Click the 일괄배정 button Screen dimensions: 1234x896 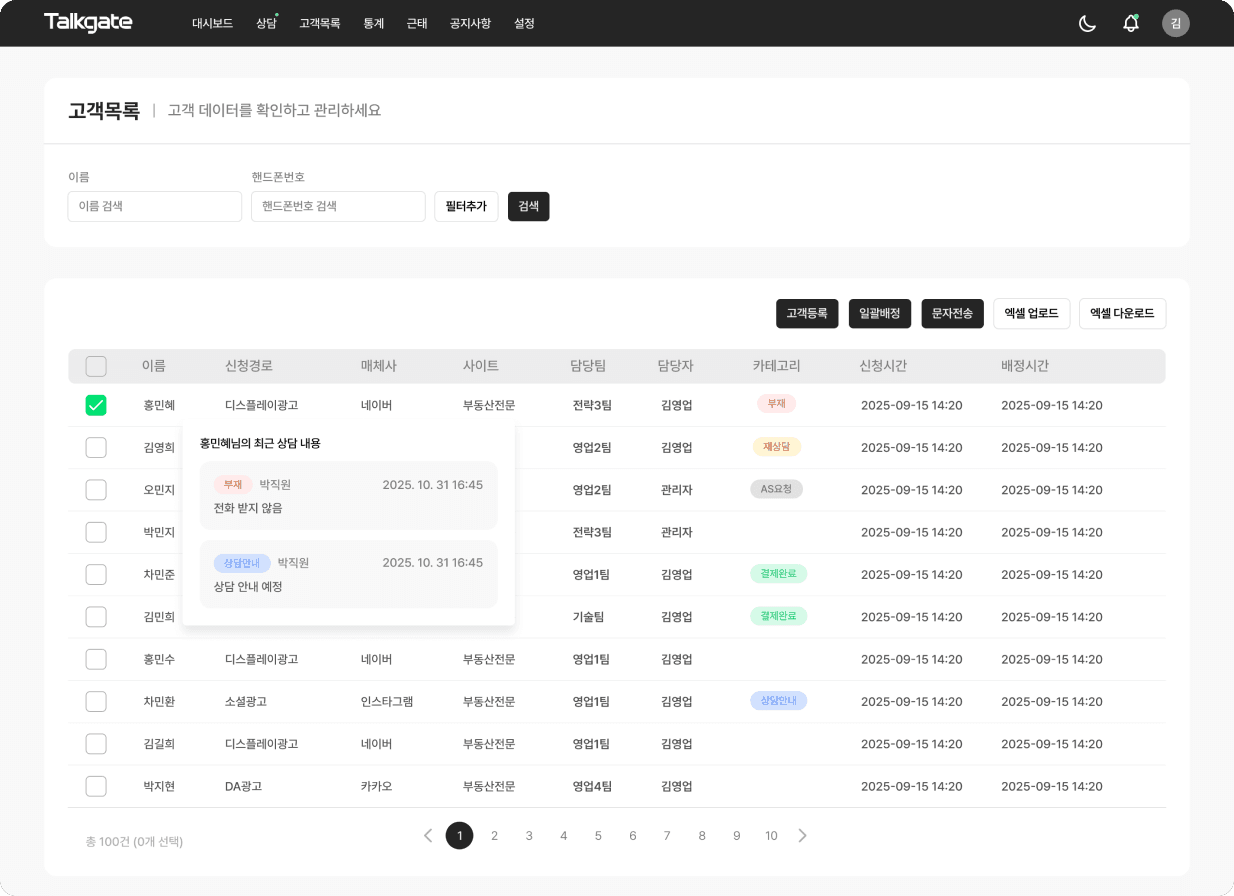[x=879, y=313]
